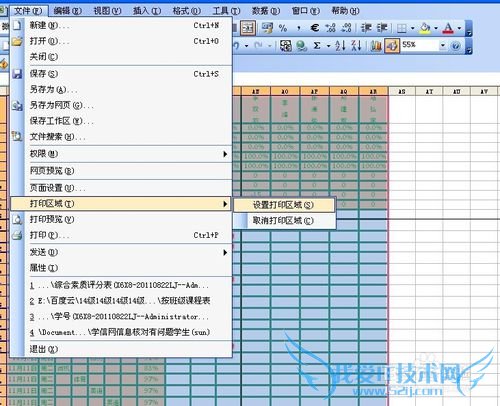Open recent file 1 综合素质评分表
This screenshot has width=500, height=406.
point(121,285)
